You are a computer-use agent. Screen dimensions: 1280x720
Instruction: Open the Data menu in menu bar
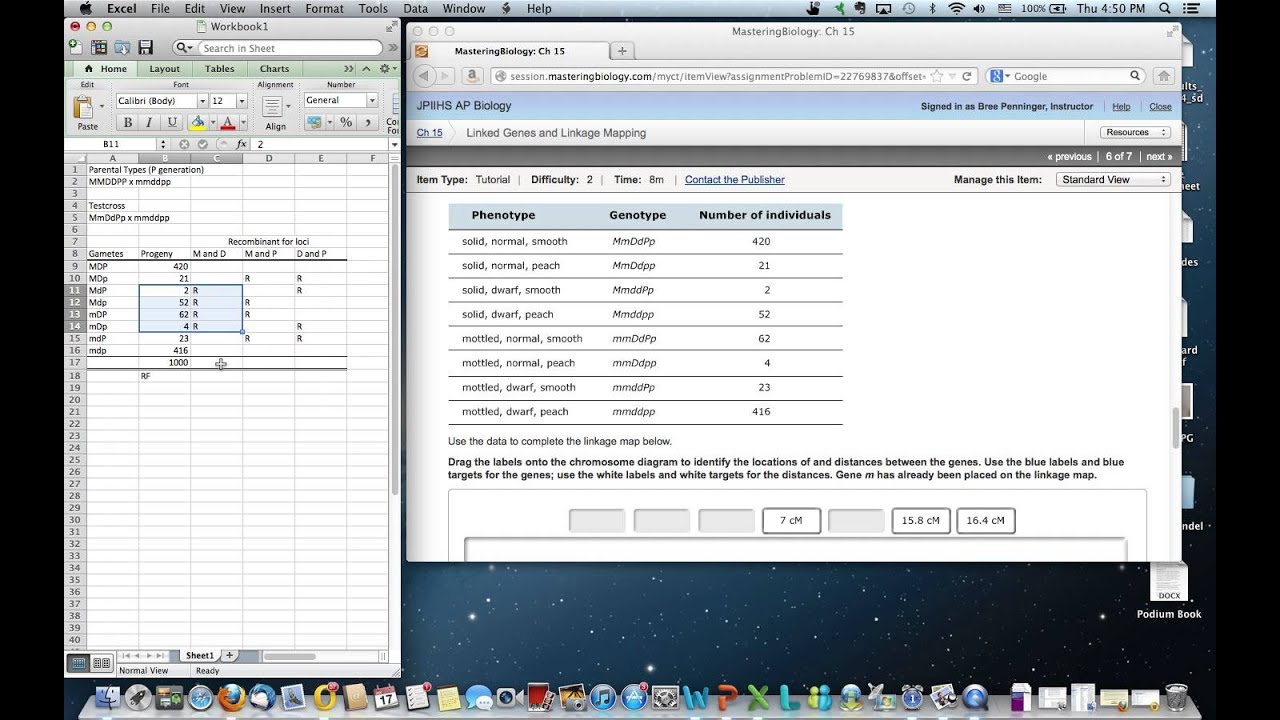pos(416,9)
